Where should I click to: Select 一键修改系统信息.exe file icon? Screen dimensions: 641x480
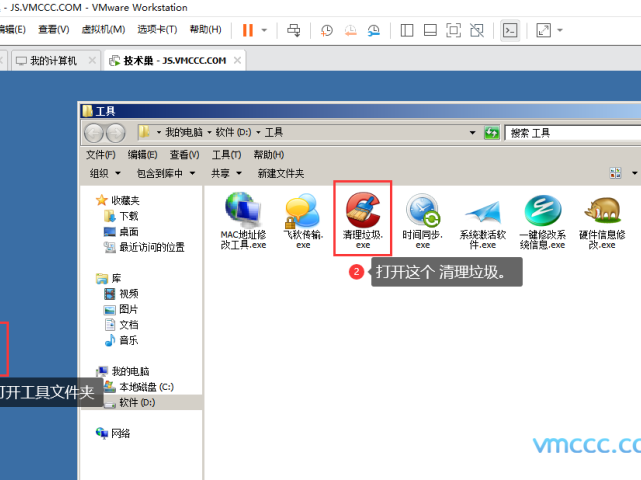[x=542, y=221]
